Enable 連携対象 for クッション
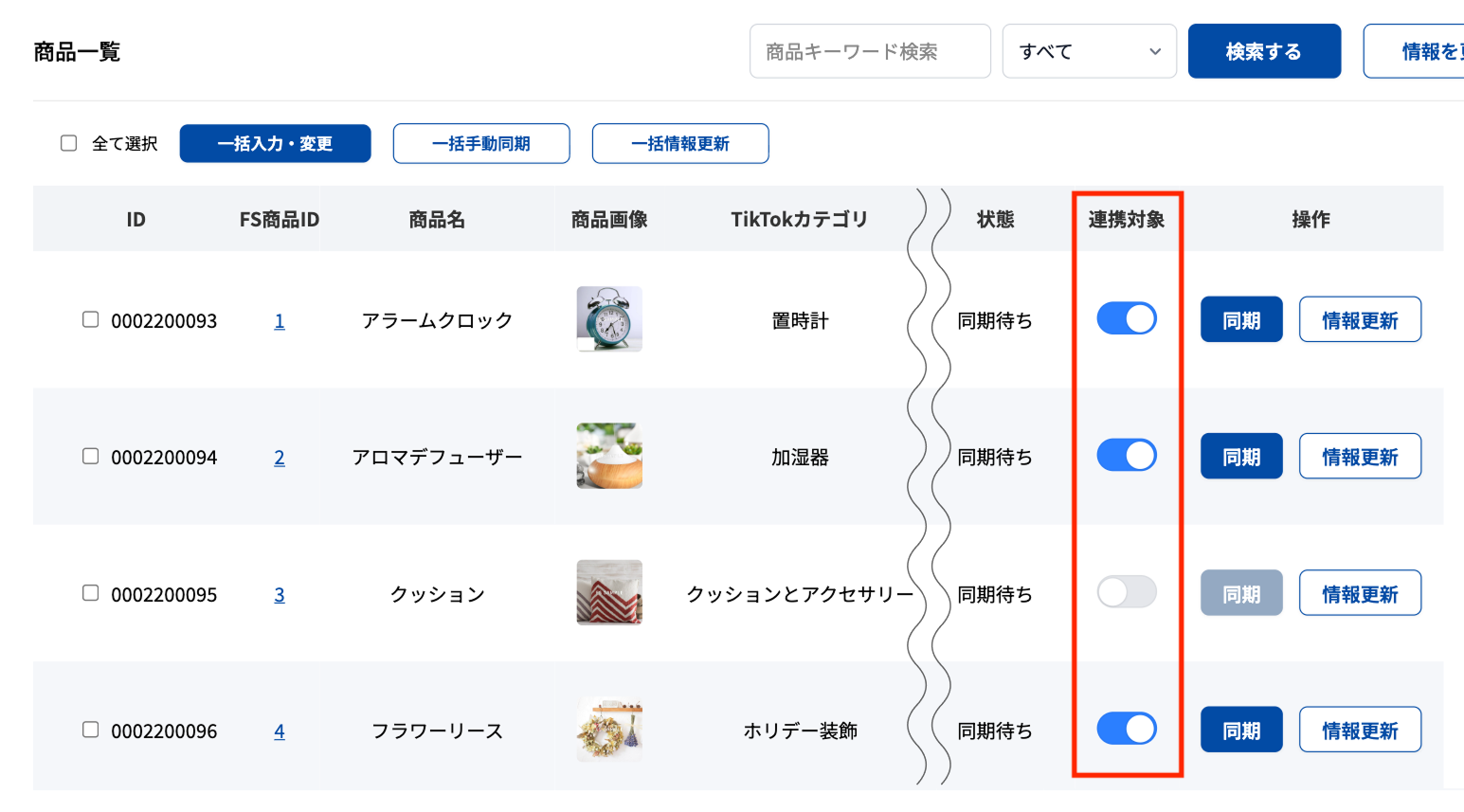1464x812 pixels. (1126, 591)
